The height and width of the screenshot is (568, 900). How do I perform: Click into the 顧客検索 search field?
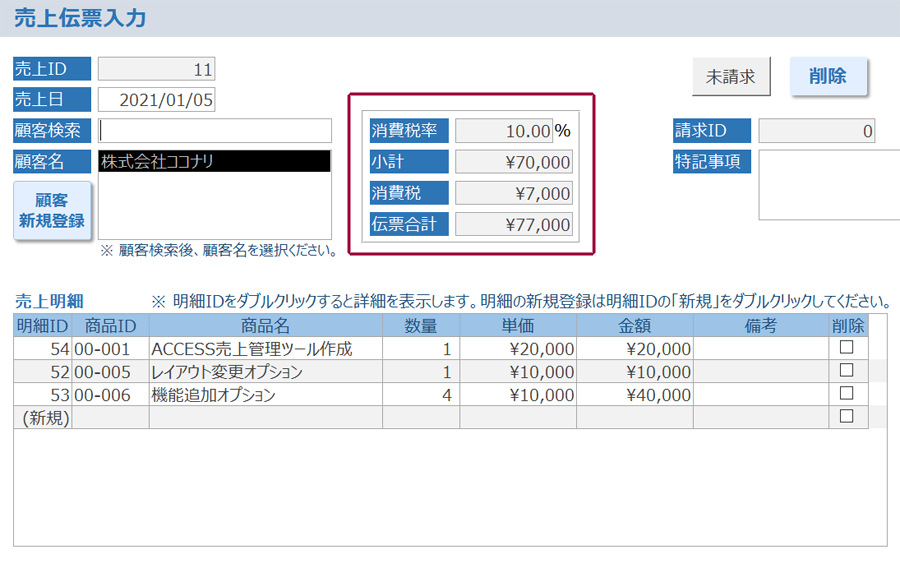coord(215,131)
